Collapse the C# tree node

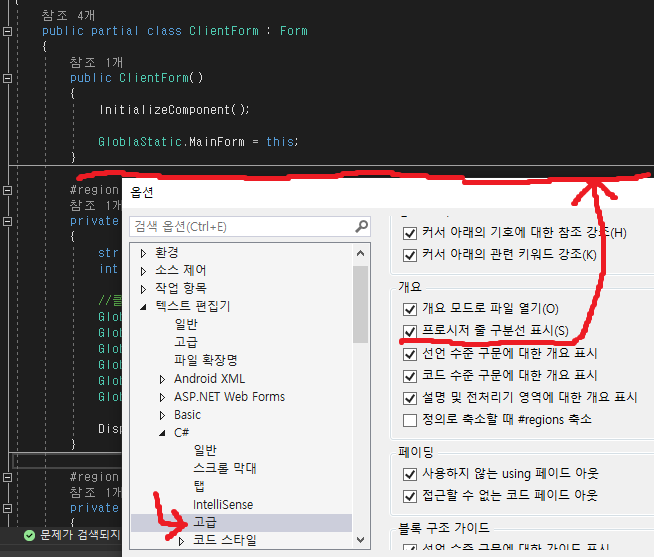[x=162, y=433]
